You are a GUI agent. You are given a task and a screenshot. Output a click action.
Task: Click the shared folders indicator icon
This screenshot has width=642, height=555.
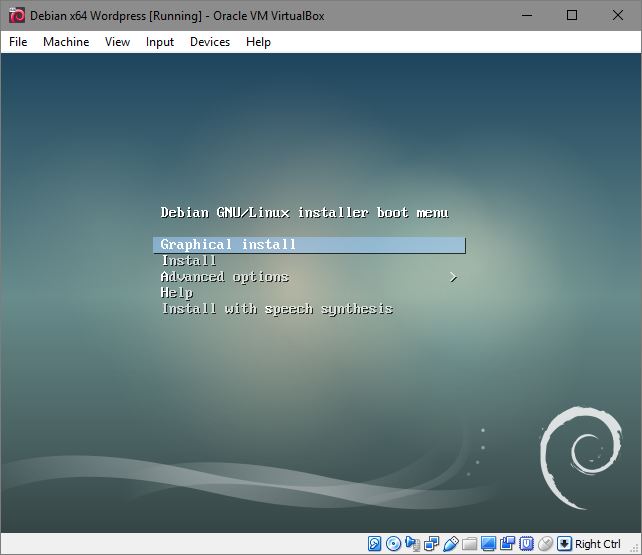coord(470,544)
